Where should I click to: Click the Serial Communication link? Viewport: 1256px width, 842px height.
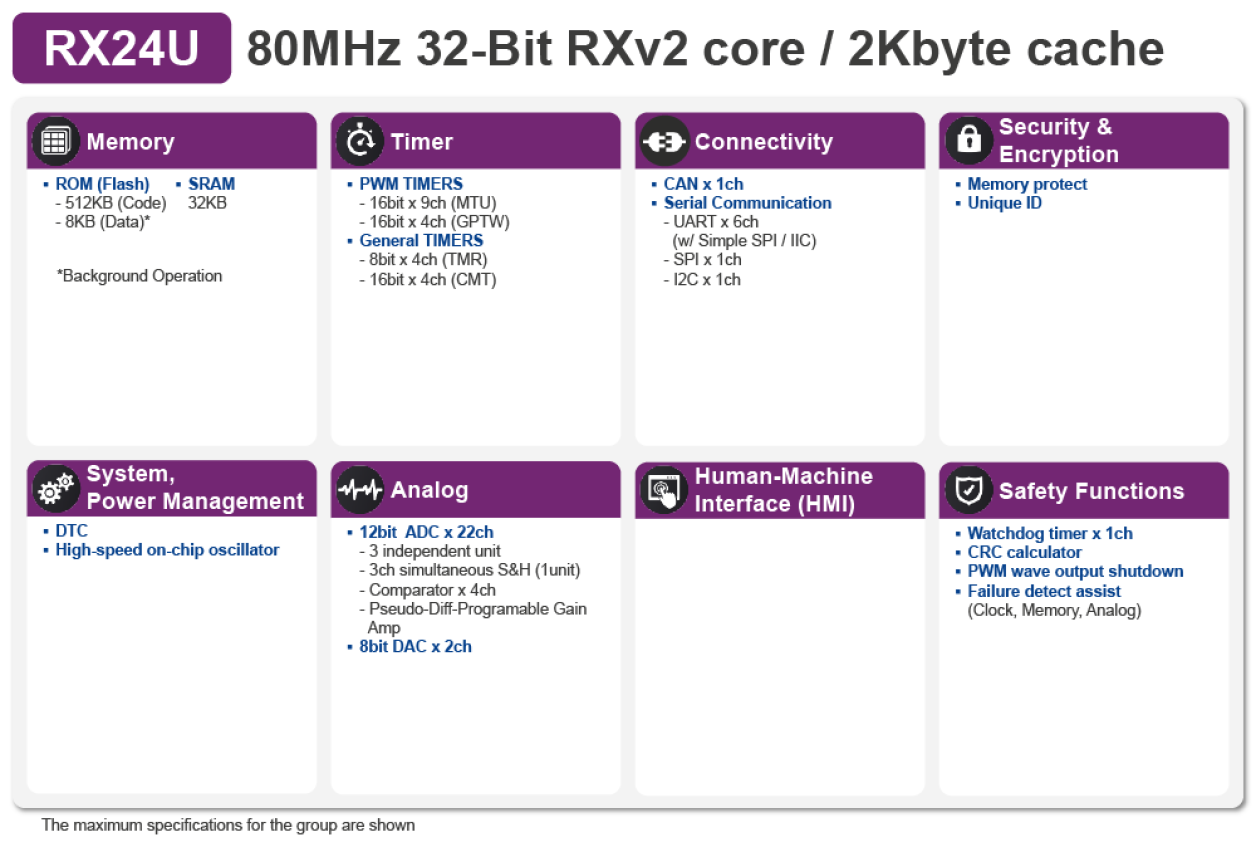[x=748, y=202]
